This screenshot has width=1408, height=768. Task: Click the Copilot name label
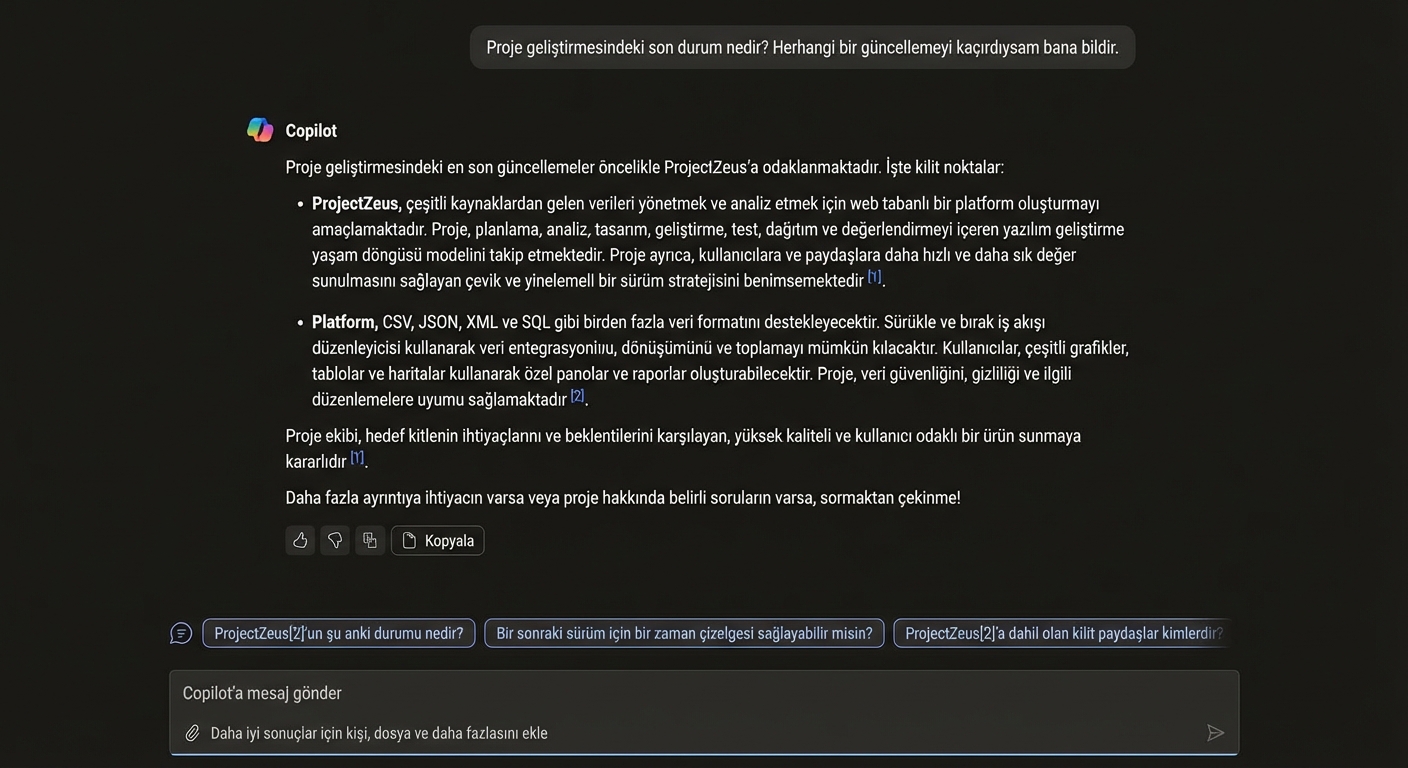(x=311, y=131)
